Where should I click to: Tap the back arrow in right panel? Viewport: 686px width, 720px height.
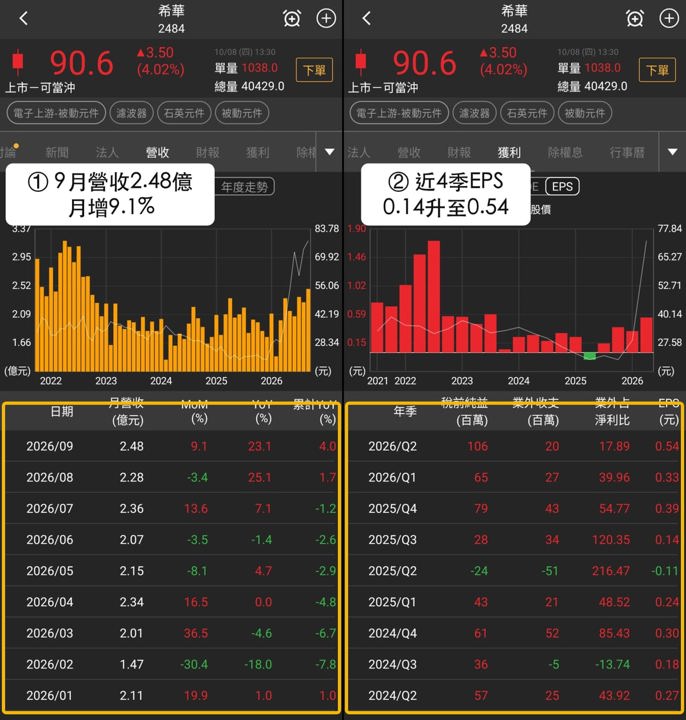click(366, 18)
